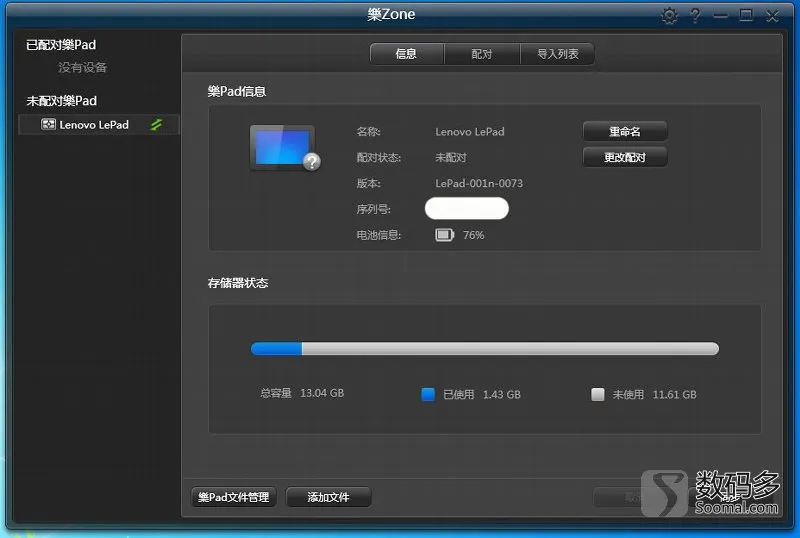Open help with the question mark icon
Viewport: 800px width, 538px height.
695,15
